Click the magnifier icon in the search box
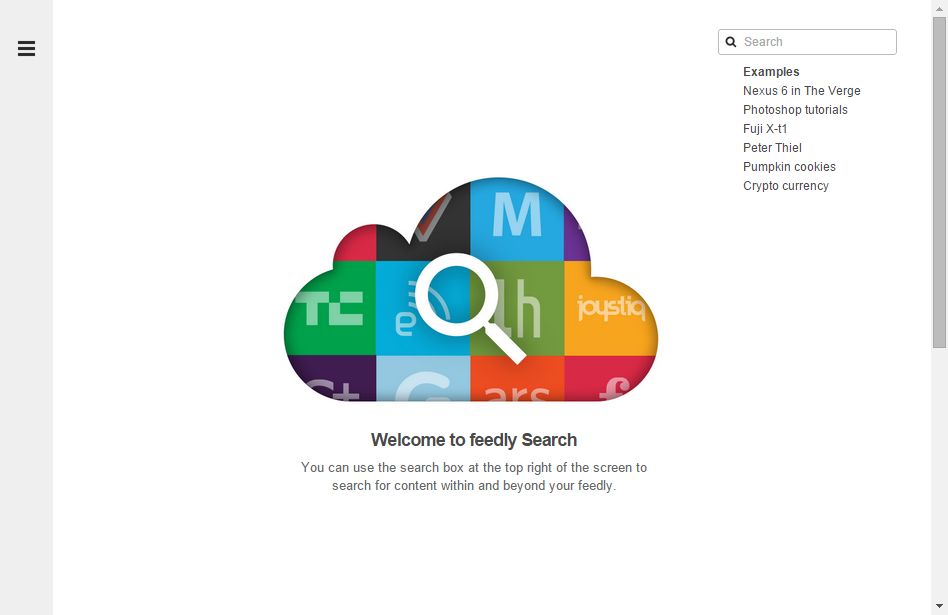This screenshot has width=948, height=615. click(x=731, y=42)
